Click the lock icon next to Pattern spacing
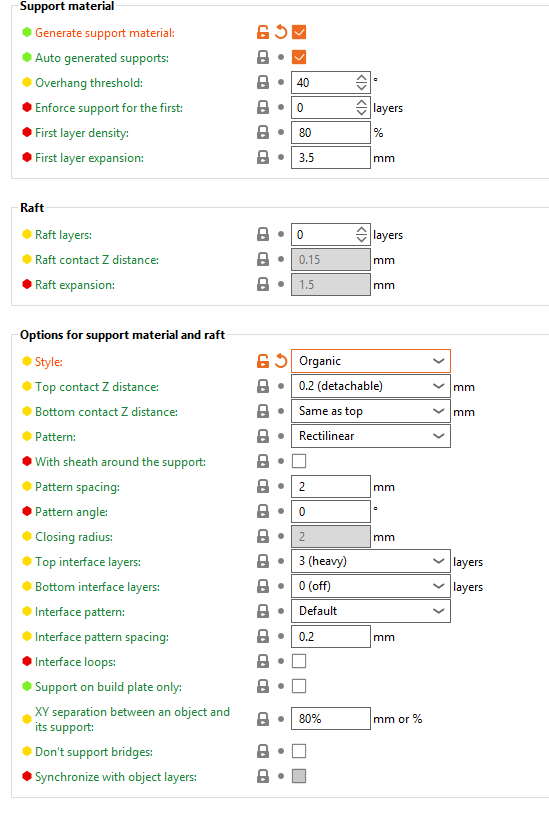The width and height of the screenshot is (549, 815). tap(263, 487)
